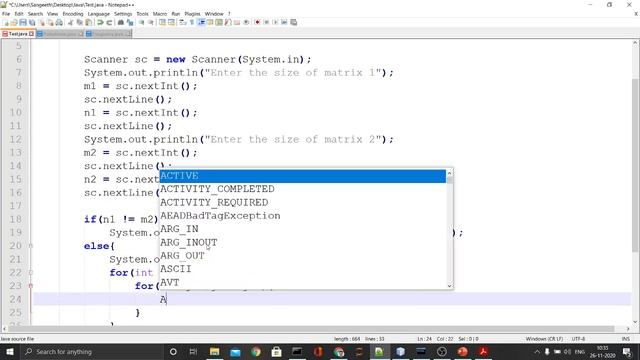This screenshot has height=360, width=640.
Task: Click the Print toolbar icon
Action: (x=59, y=22)
